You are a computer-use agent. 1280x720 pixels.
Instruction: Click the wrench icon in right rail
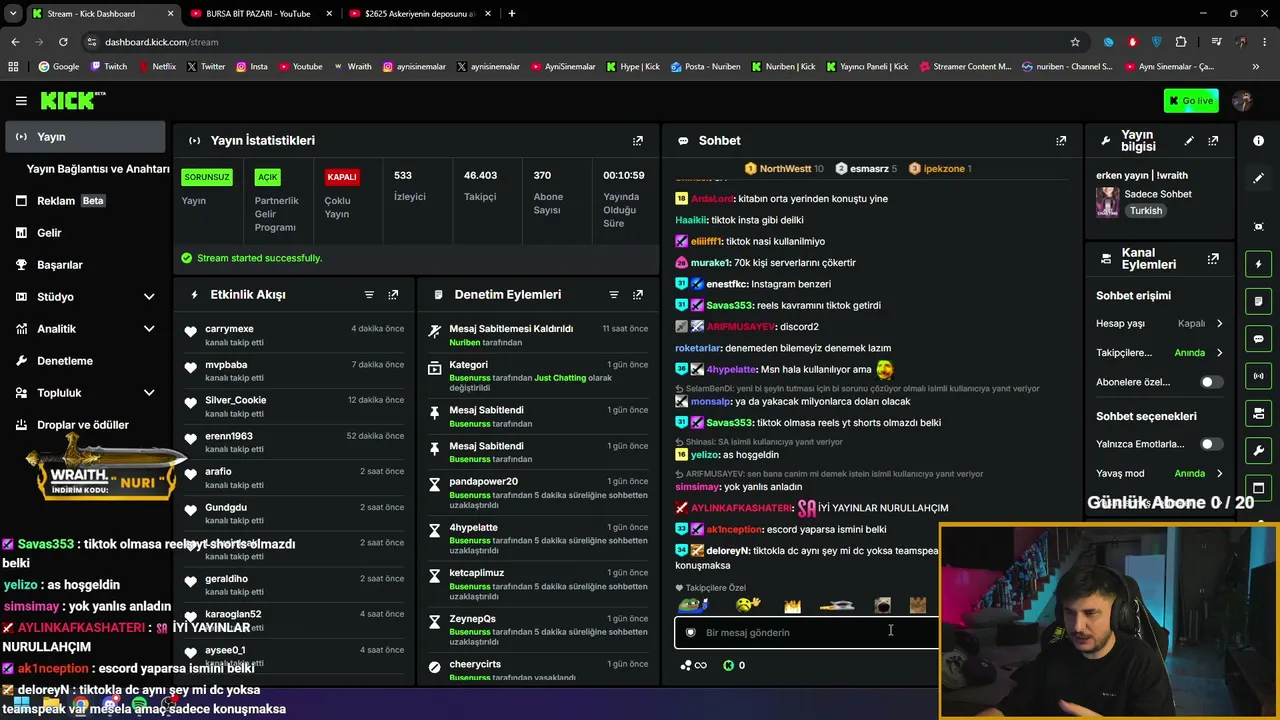1258,450
